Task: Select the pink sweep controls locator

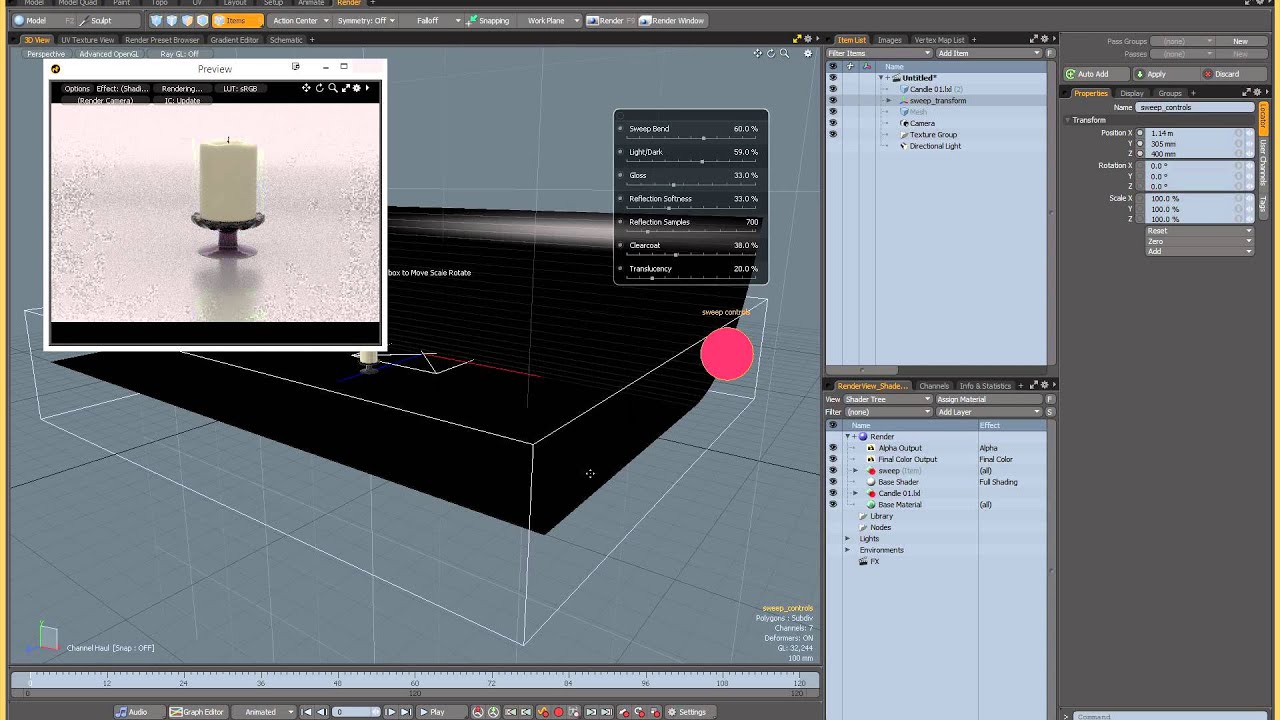Action: coord(726,355)
